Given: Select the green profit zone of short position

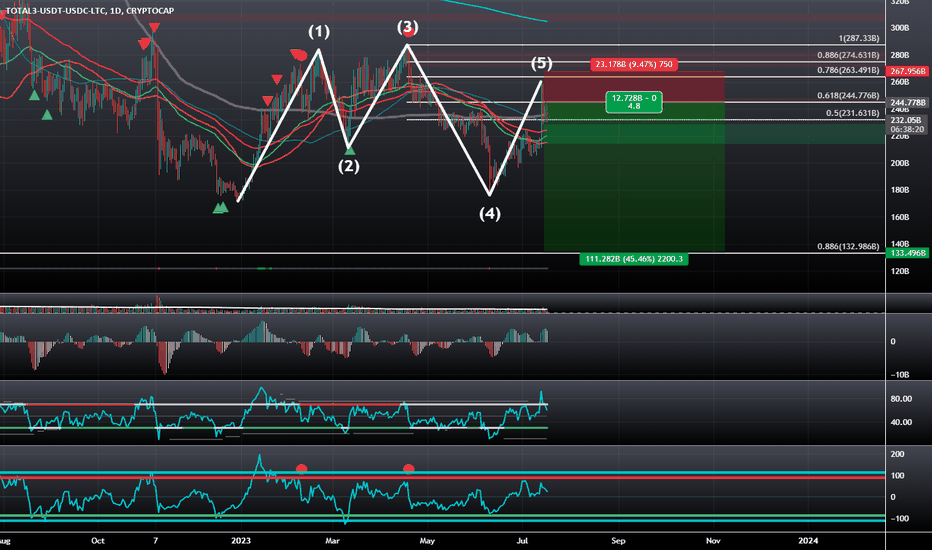Looking at the screenshot, I should pos(634,177).
